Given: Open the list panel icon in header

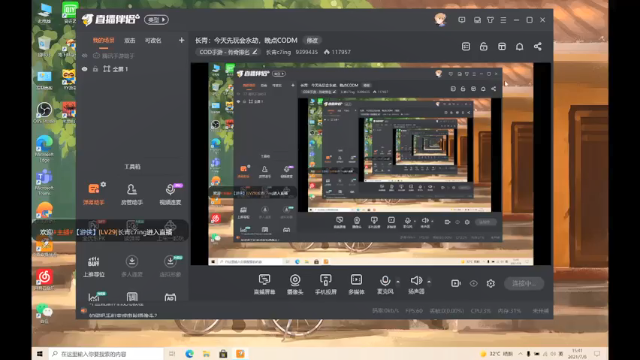Looking at the screenshot, I should point(466,47).
